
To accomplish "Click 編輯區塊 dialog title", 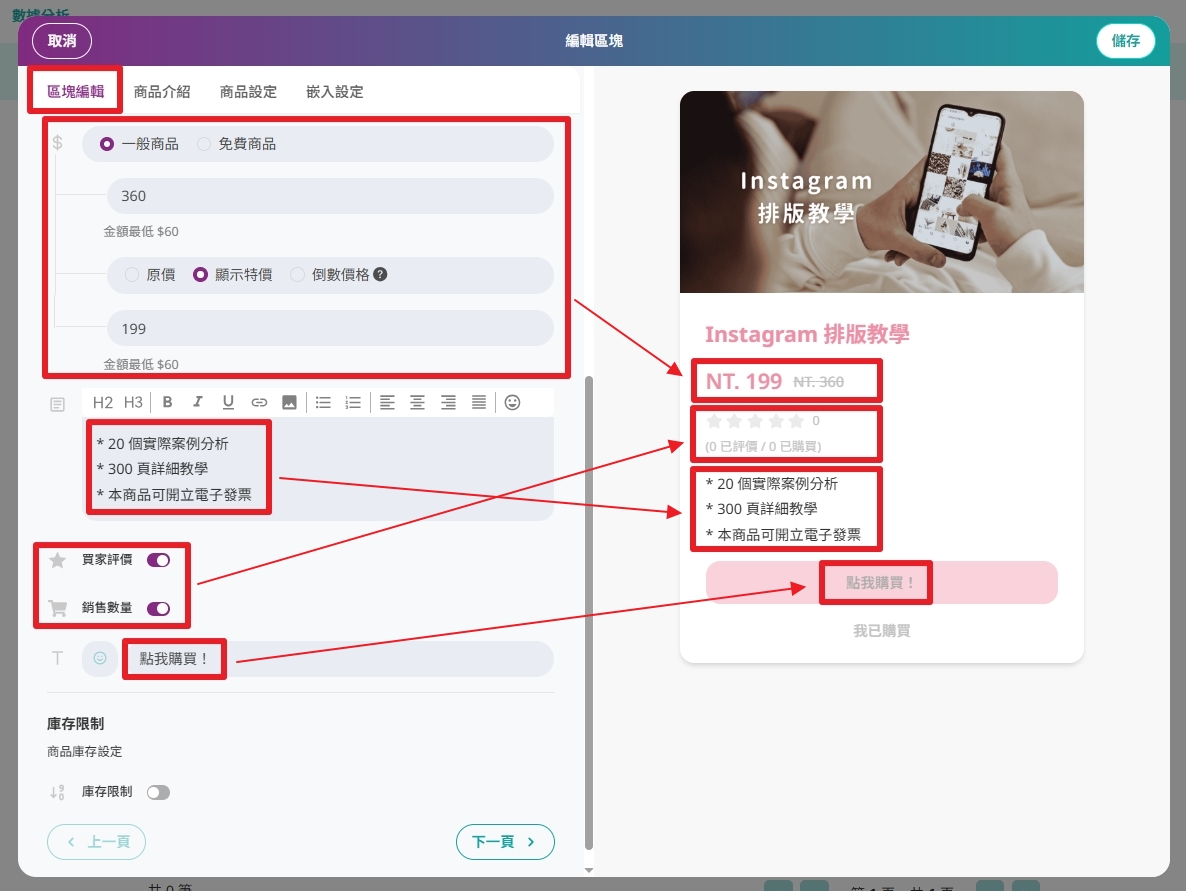I will [x=594, y=41].
